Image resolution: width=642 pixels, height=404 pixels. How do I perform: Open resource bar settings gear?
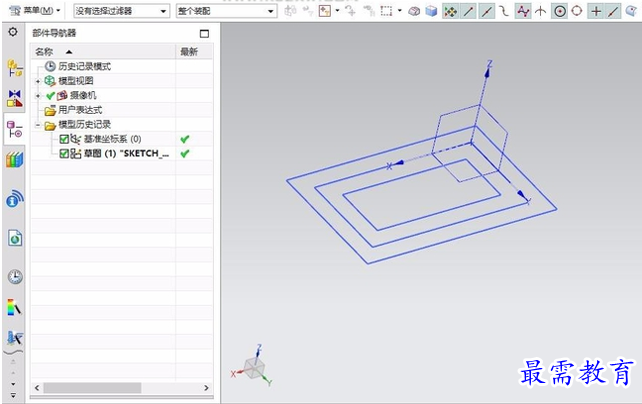coord(13,32)
